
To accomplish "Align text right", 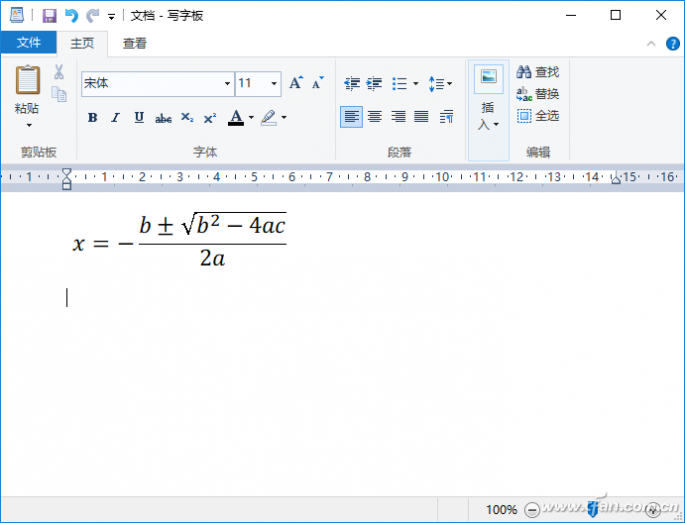I will click(398, 117).
